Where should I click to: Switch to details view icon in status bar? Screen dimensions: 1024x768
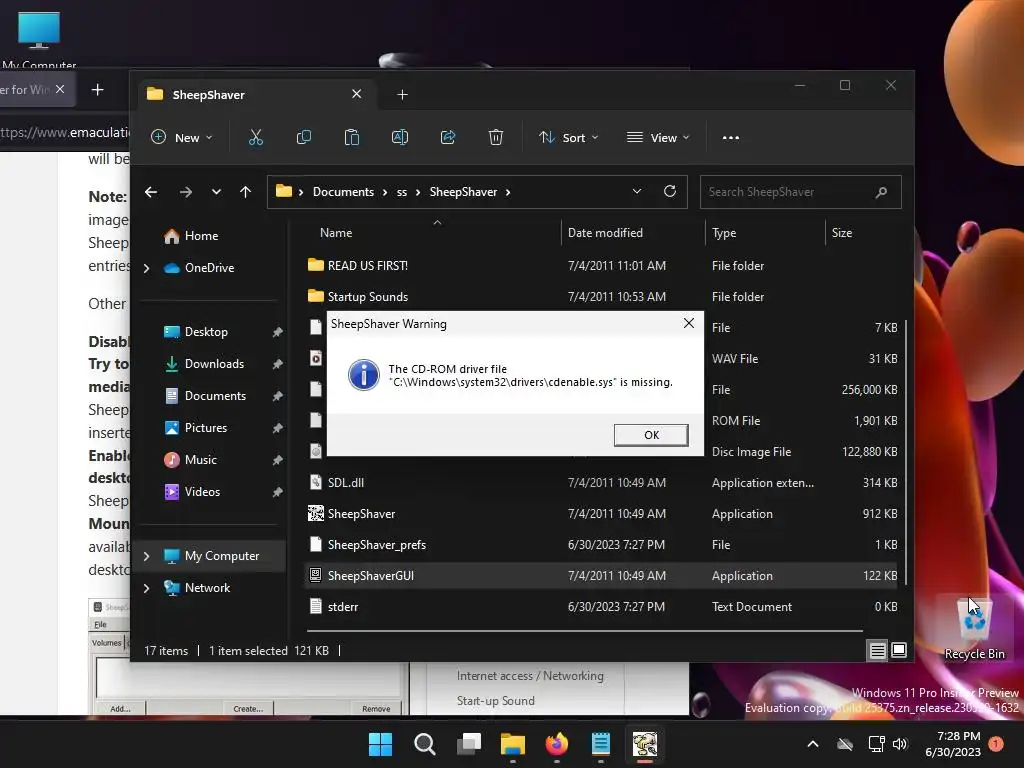(x=878, y=650)
